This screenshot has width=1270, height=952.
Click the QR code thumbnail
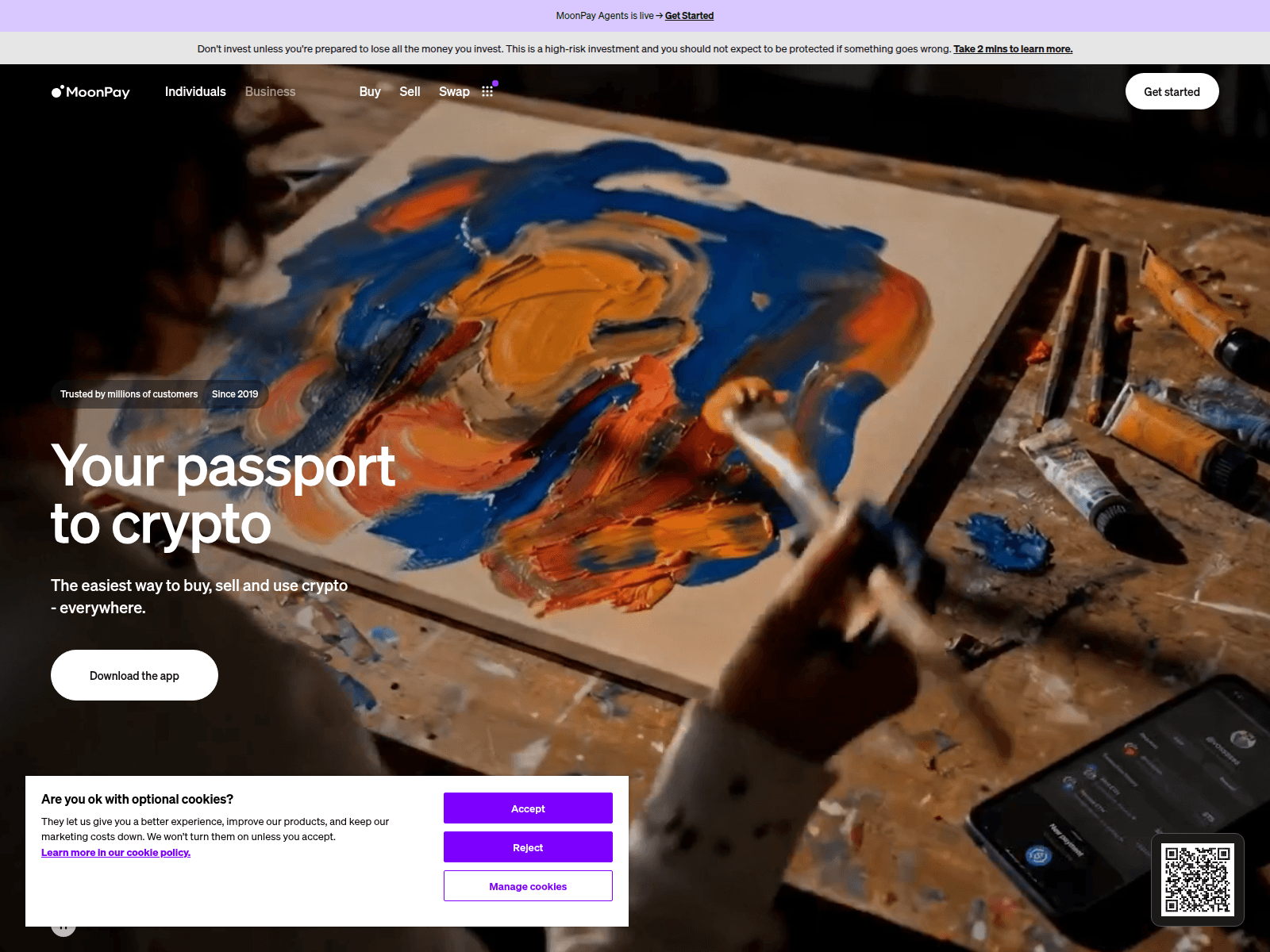[1198, 880]
